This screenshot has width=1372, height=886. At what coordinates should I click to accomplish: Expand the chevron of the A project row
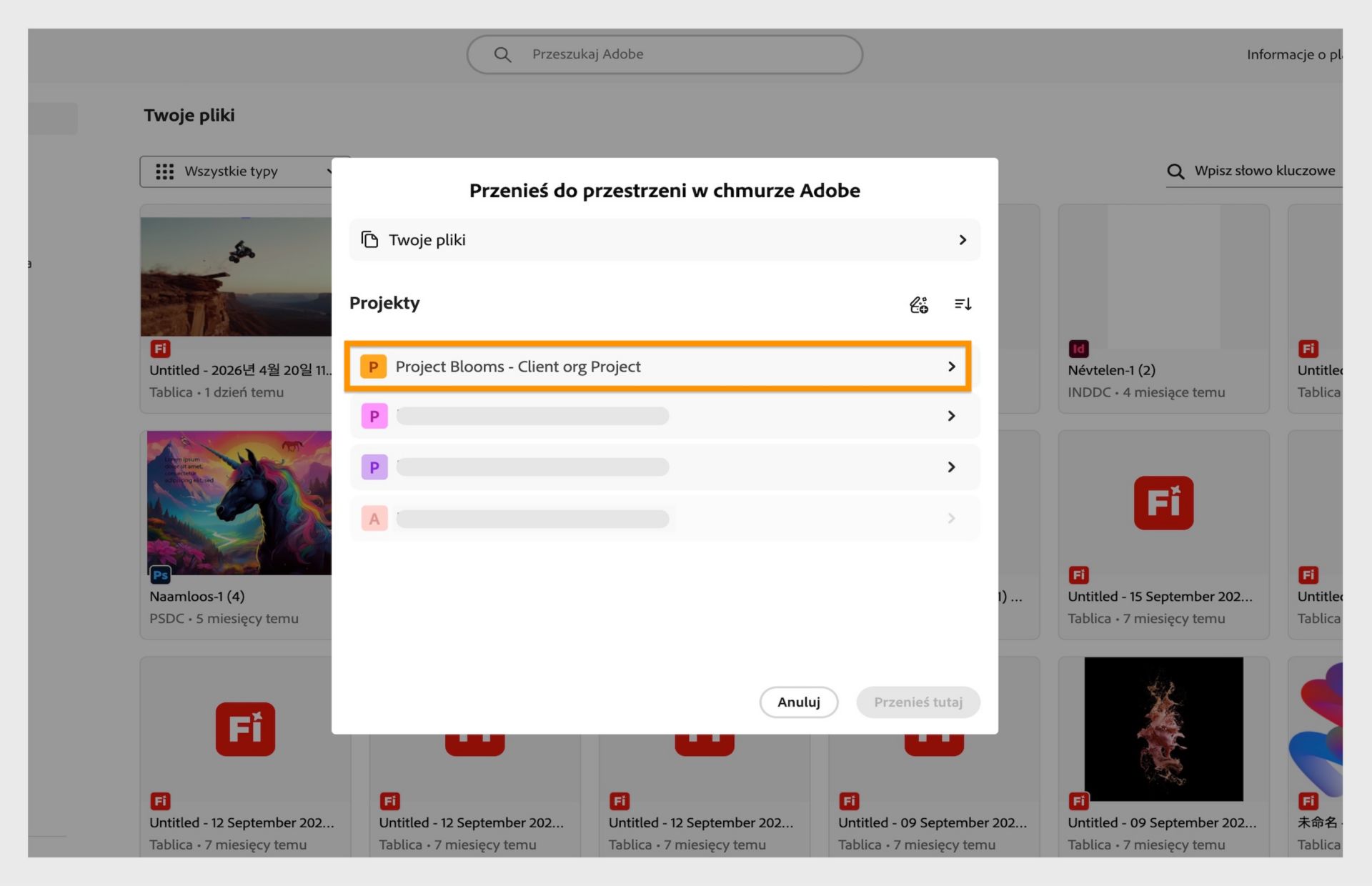point(951,519)
